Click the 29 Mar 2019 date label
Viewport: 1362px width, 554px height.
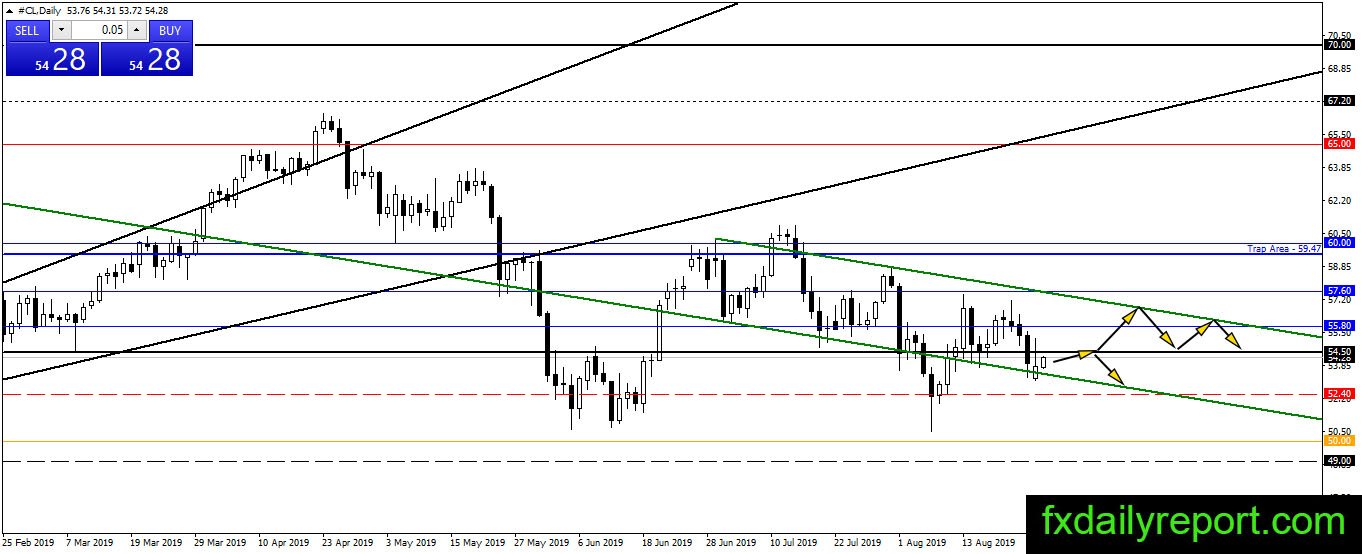(x=220, y=543)
